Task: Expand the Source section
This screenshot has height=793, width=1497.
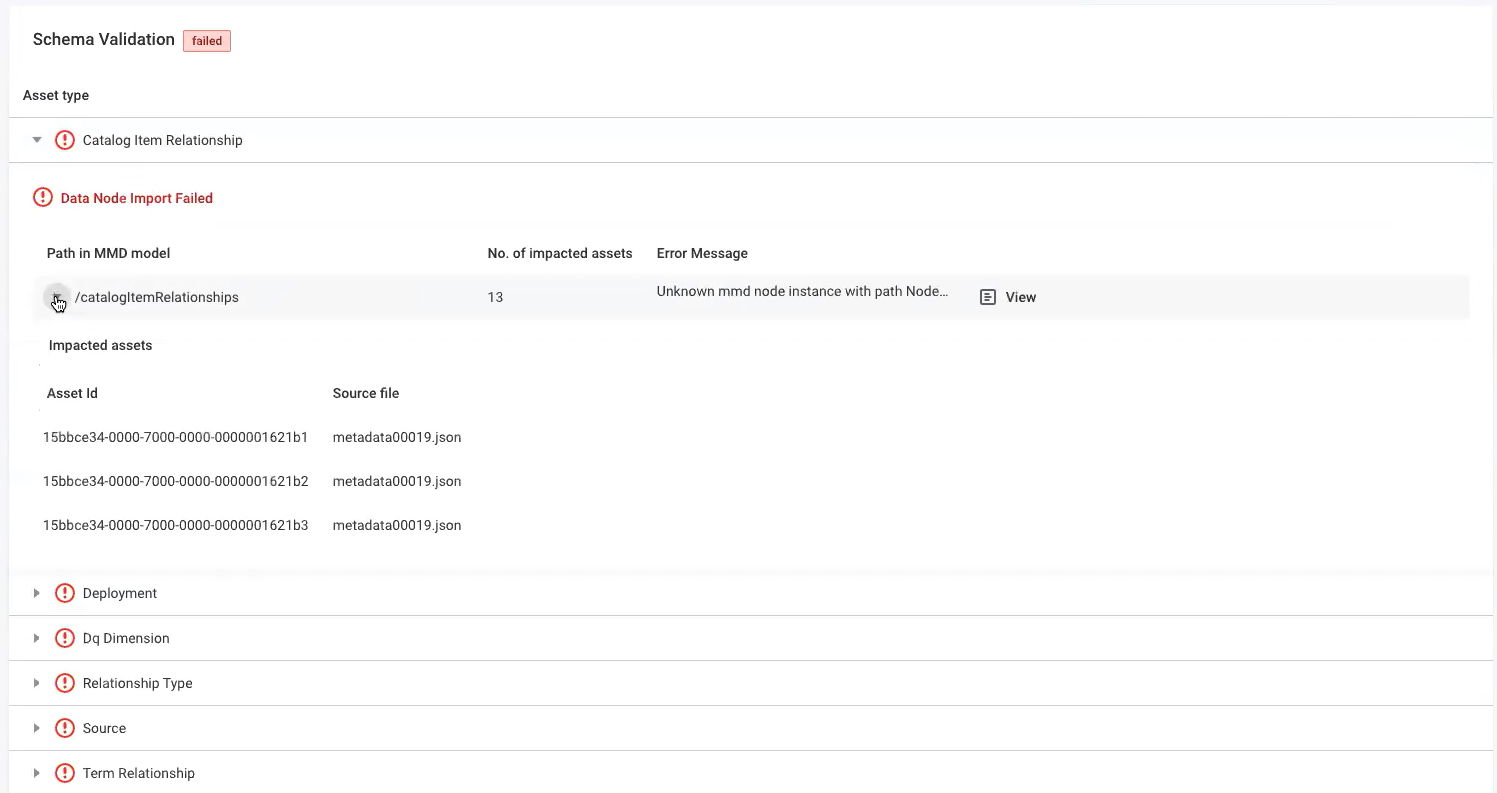Action: pos(37,728)
